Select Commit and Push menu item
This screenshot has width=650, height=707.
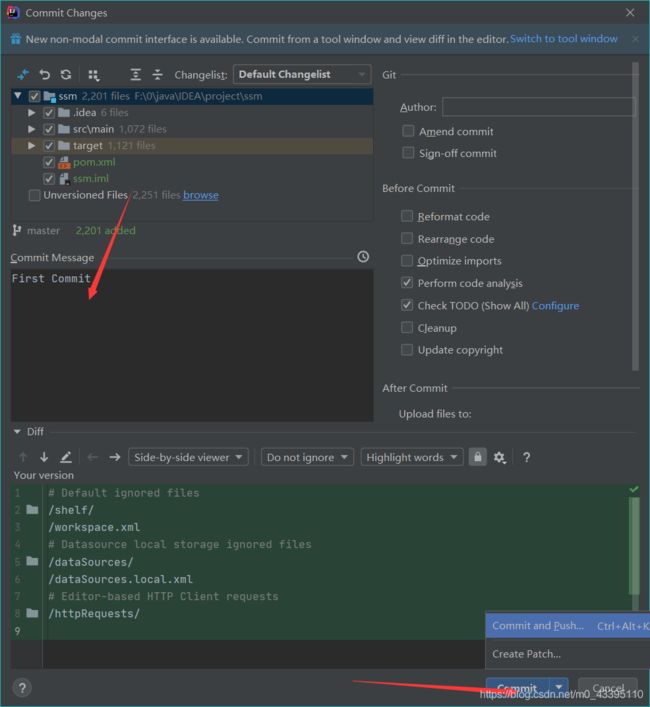tap(568, 626)
